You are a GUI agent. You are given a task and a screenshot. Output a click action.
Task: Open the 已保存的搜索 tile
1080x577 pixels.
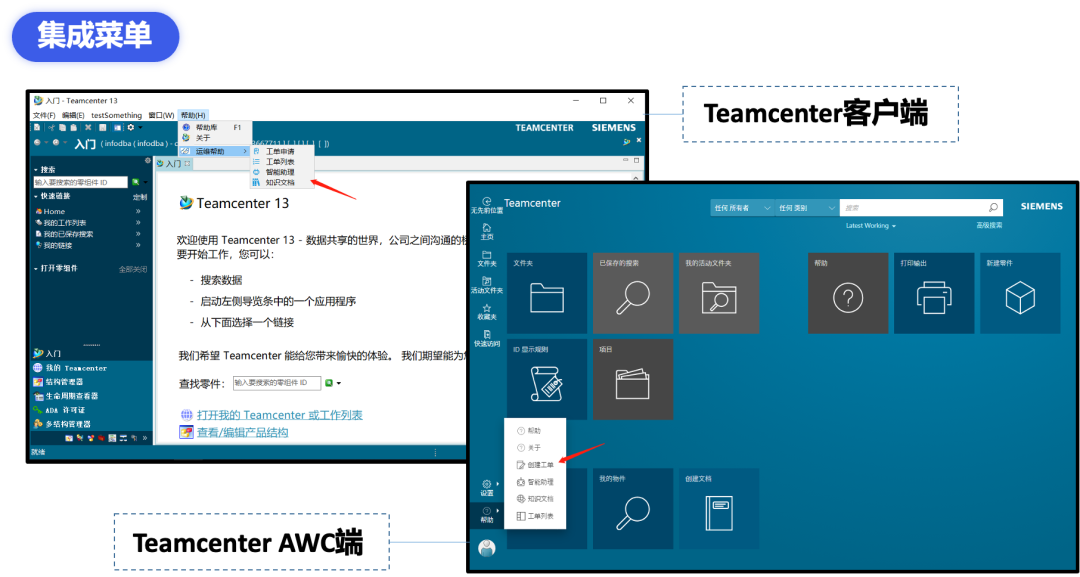[x=633, y=292]
